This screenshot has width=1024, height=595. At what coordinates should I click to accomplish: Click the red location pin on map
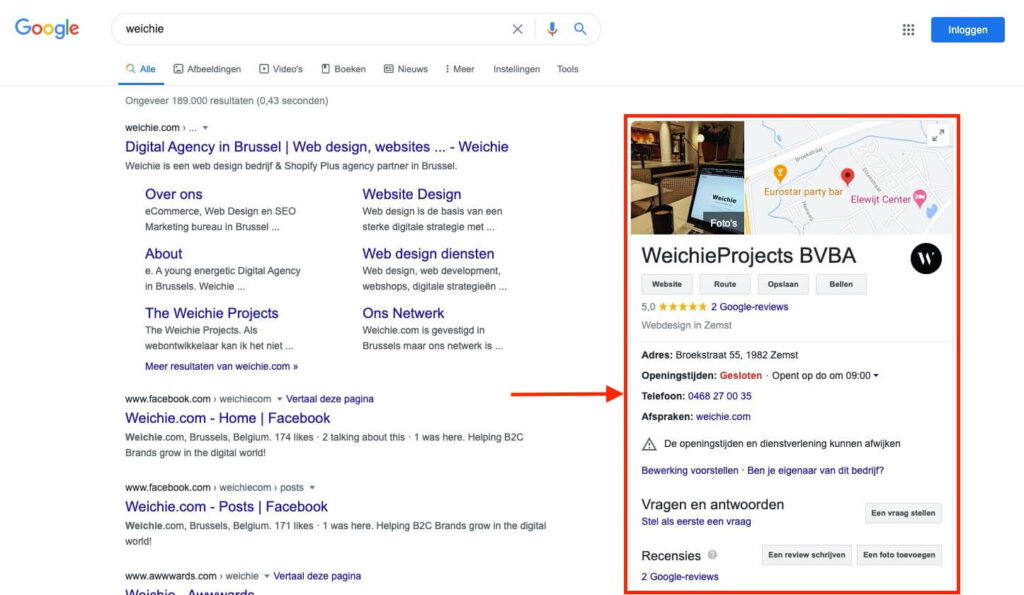tap(847, 176)
